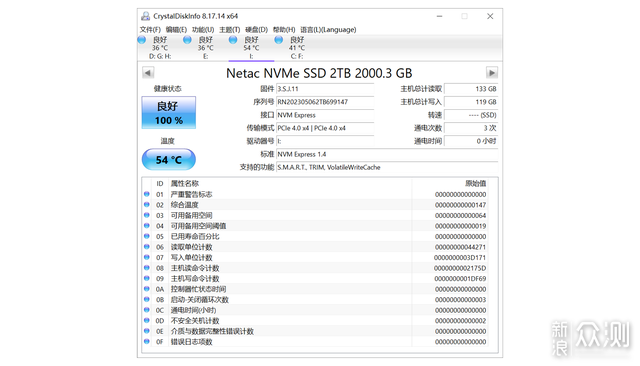Click the 属性名称 column header
This screenshot has height=366, width=640.
[x=184, y=184]
